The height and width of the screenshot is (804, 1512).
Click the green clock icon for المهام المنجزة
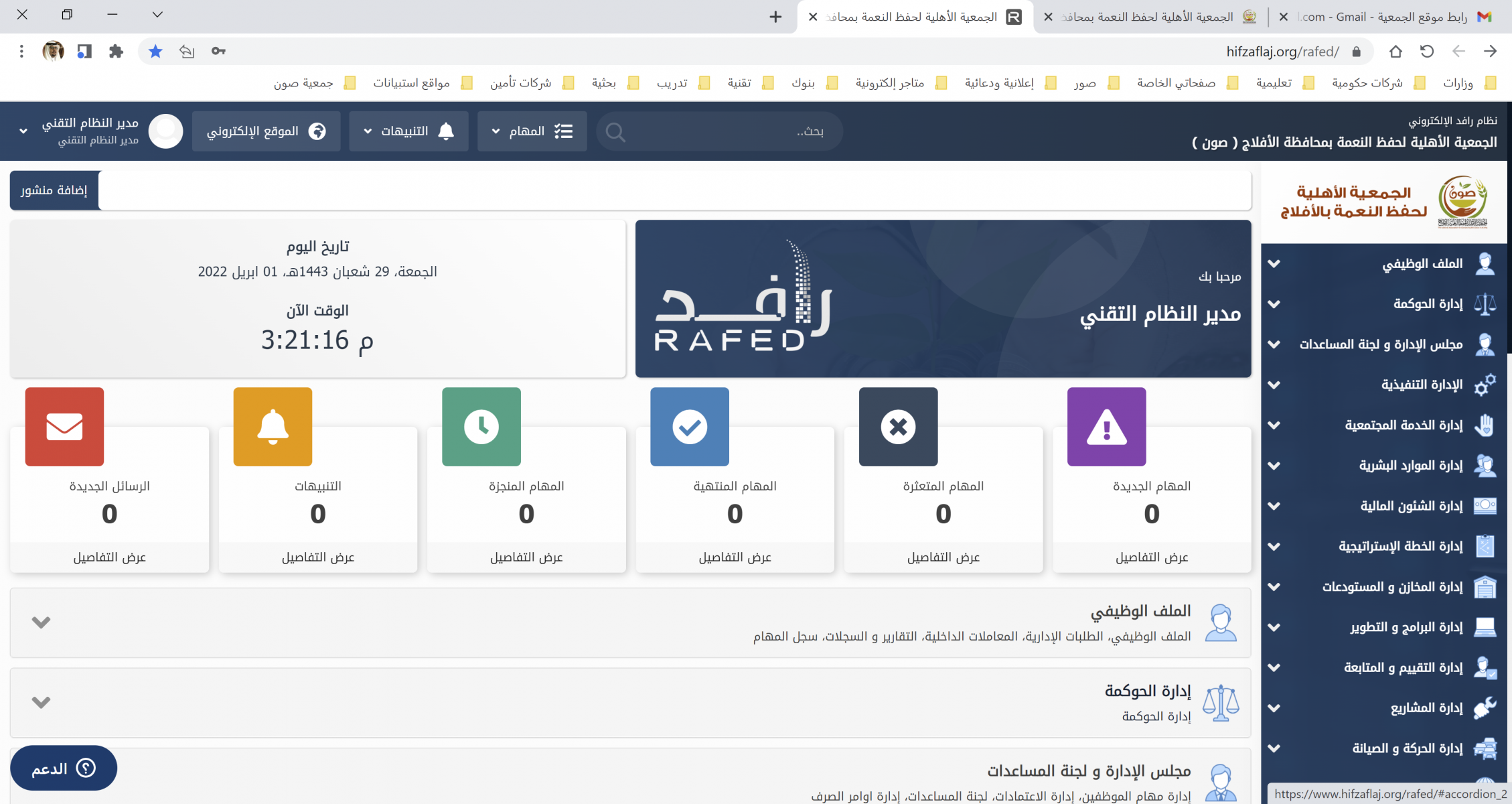point(481,427)
